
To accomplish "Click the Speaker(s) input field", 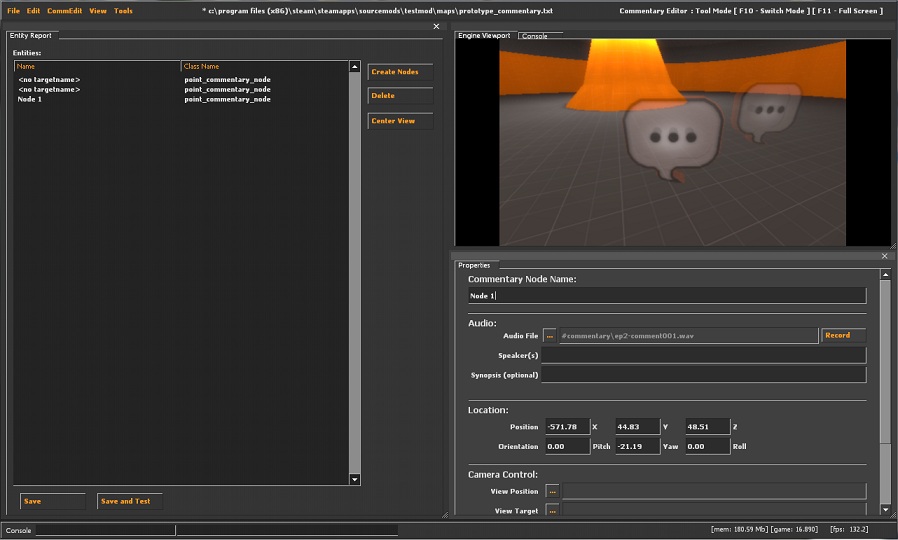I will click(x=704, y=355).
